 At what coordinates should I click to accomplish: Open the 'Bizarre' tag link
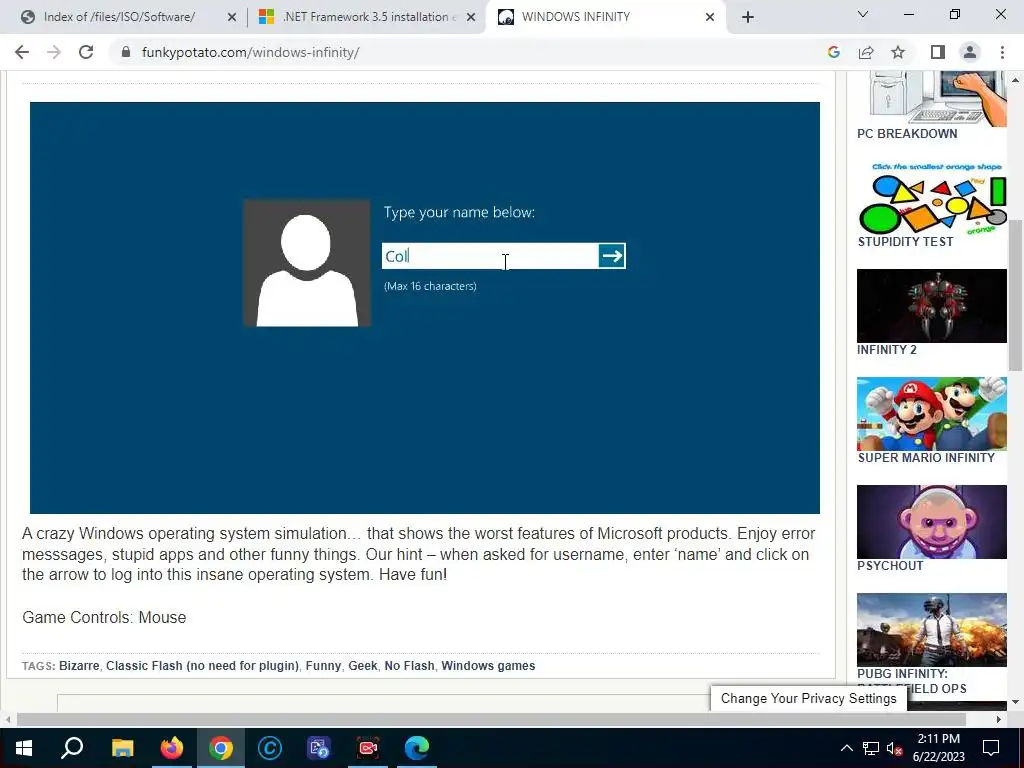coord(79,665)
